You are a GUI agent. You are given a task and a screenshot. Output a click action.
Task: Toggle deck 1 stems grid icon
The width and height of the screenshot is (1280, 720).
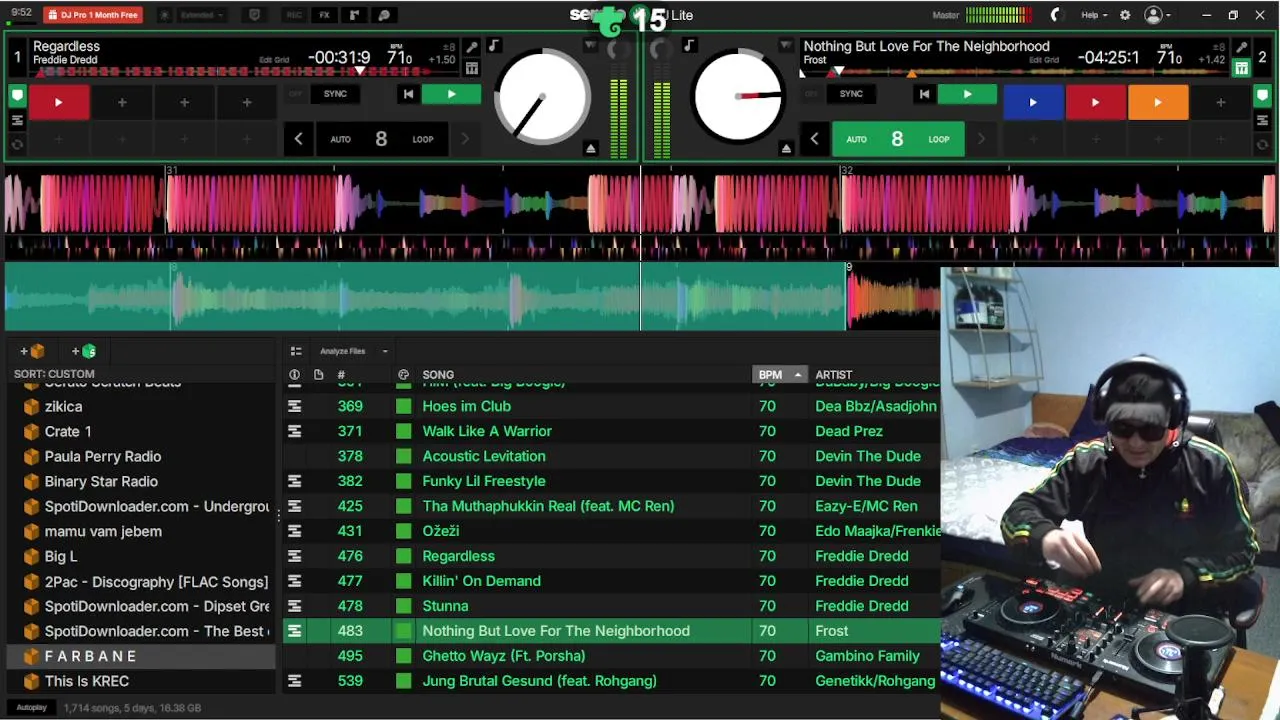472,68
